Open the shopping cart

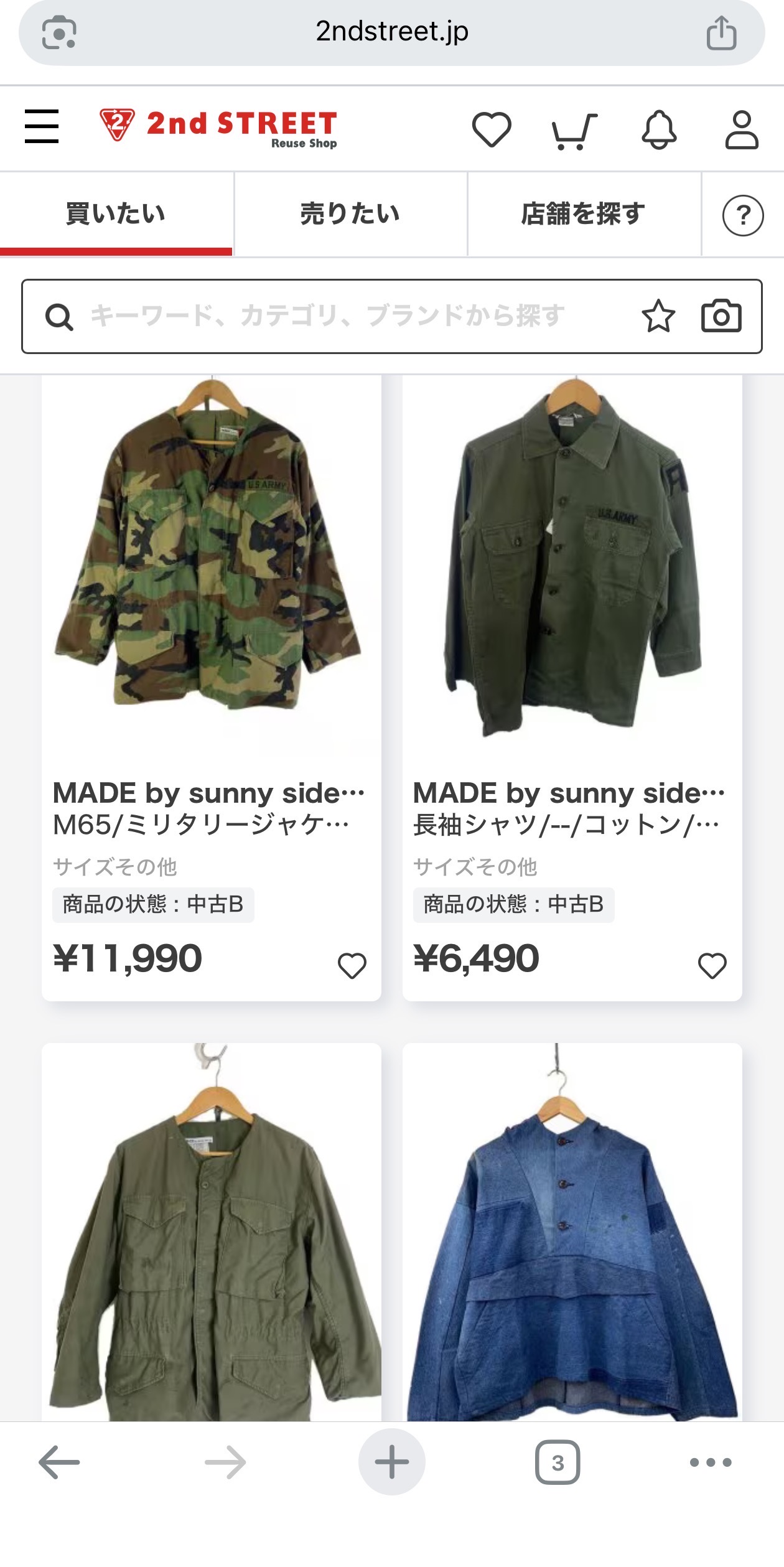(574, 131)
